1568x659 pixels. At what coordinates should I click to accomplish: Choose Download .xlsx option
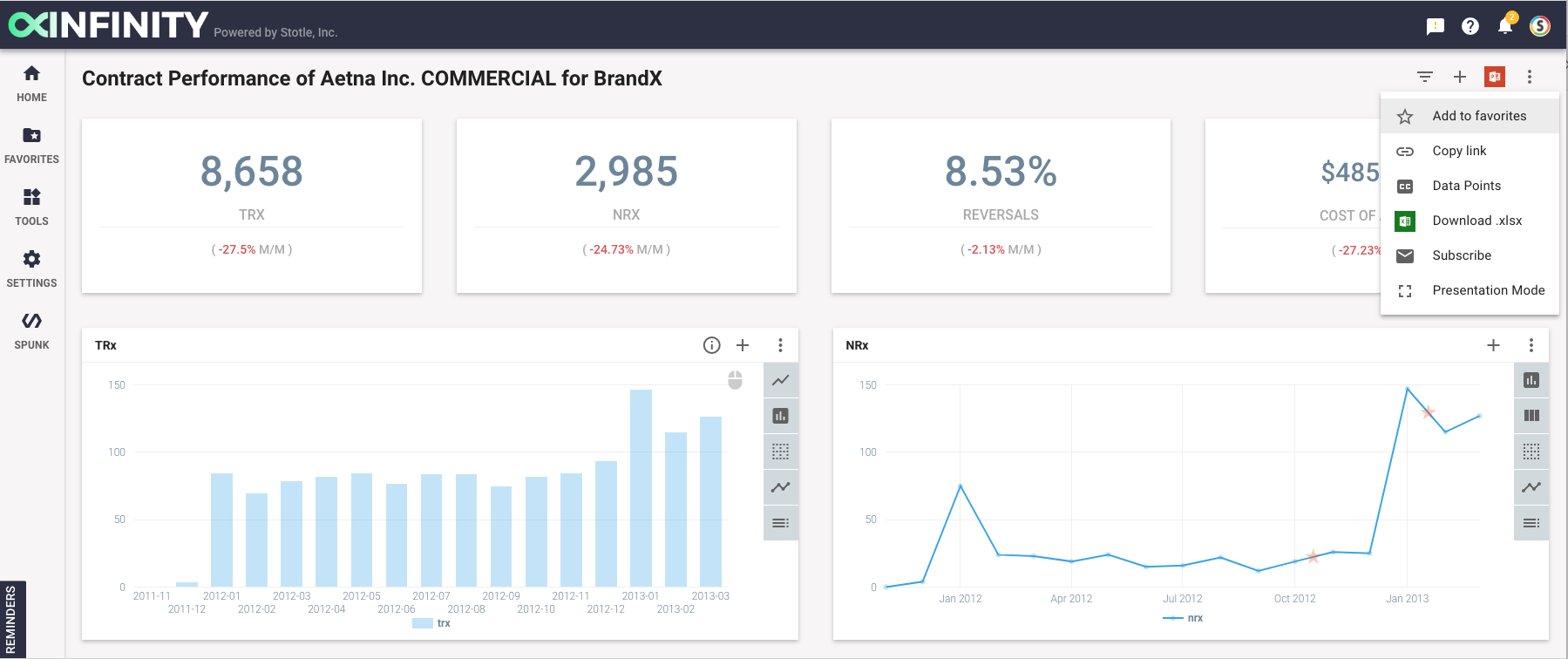[x=1470, y=221]
